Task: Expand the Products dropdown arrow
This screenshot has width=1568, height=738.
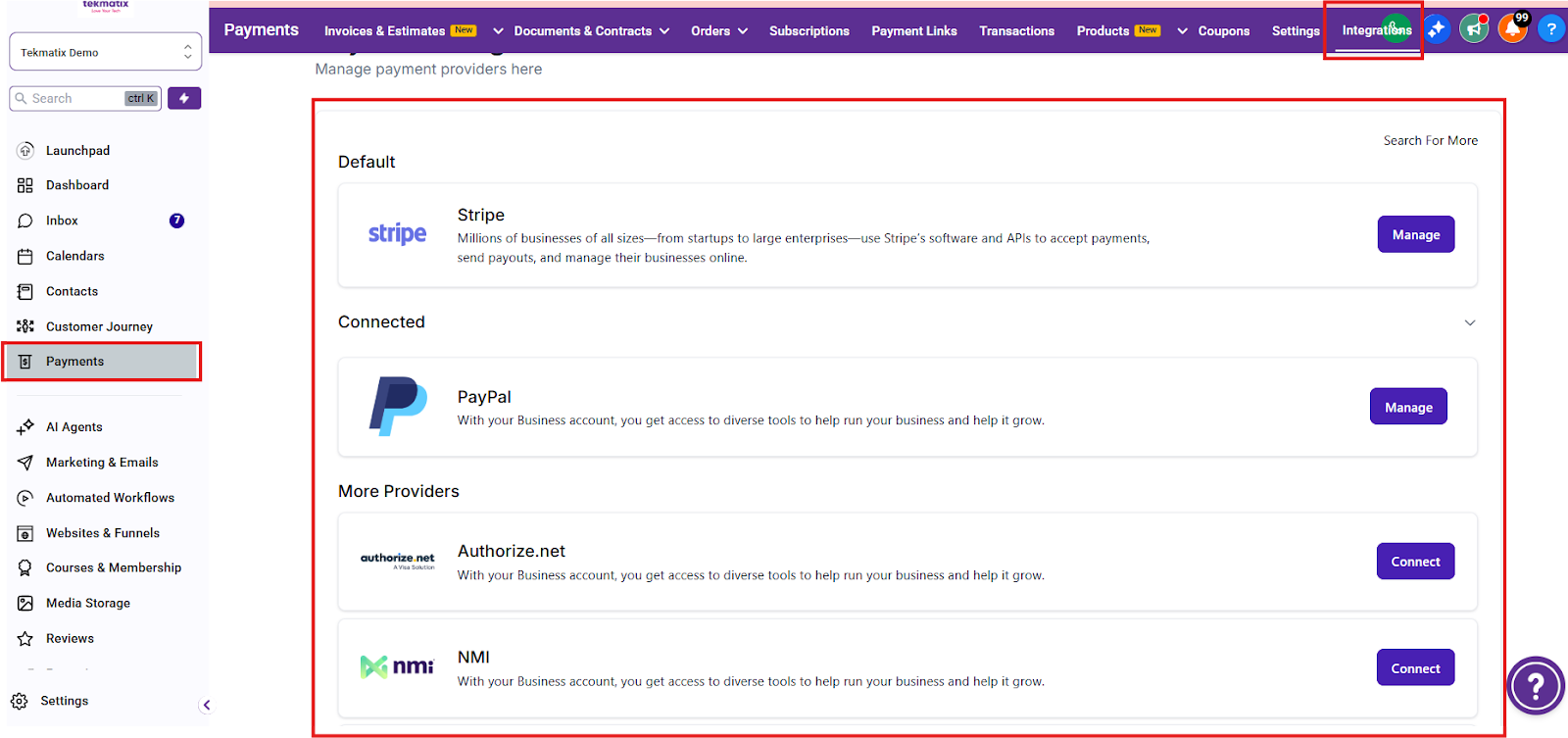Action: point(1182,31)
